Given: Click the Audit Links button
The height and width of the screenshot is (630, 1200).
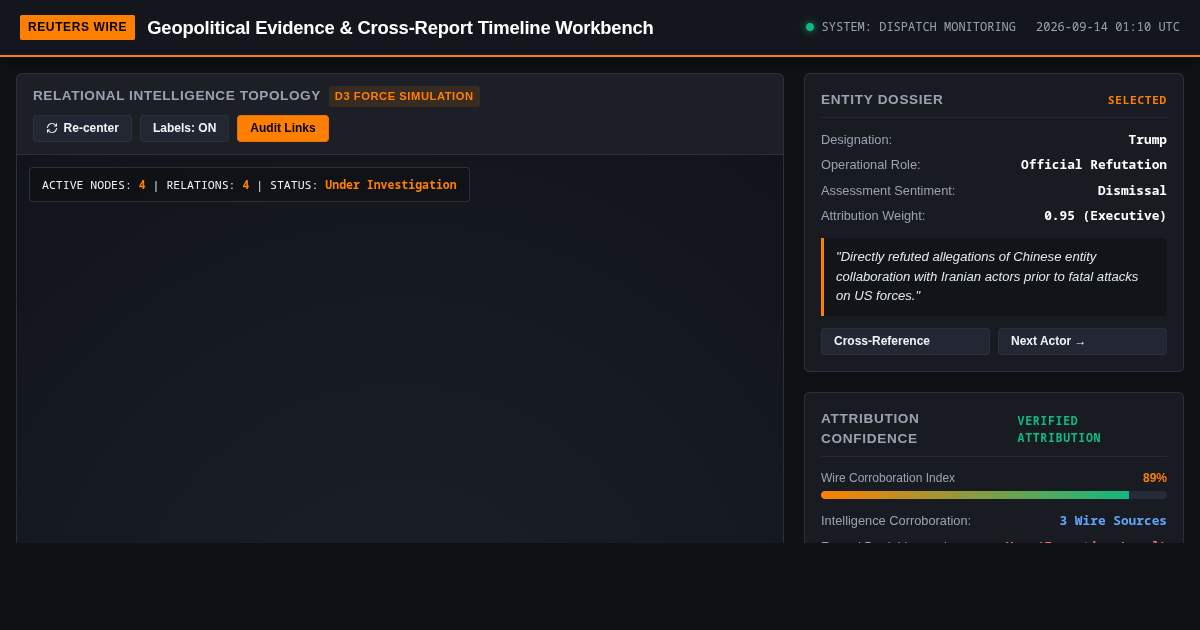Looking at the screenshot, I should 283,128.
